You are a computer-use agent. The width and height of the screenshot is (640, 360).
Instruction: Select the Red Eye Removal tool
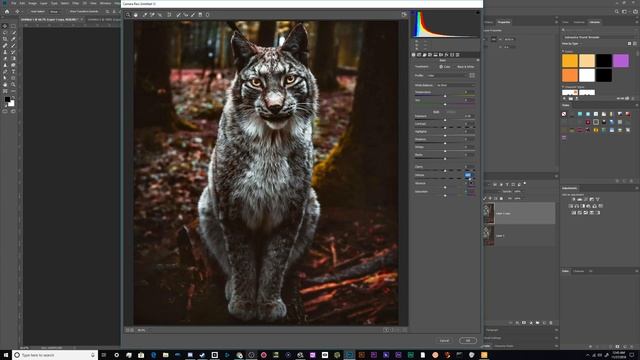click(x=186, y=15)
